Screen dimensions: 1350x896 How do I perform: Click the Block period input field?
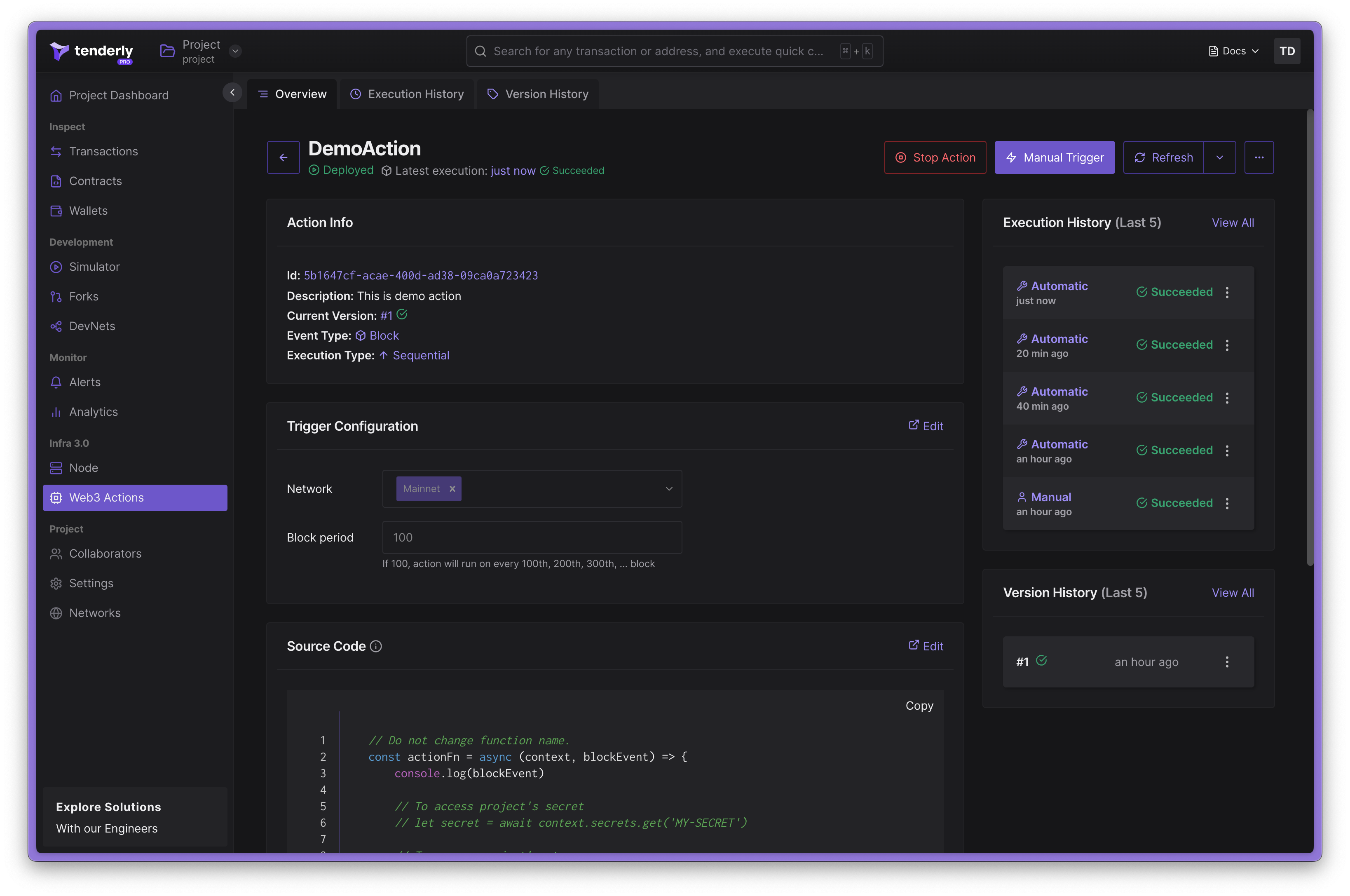coord(532,537)
